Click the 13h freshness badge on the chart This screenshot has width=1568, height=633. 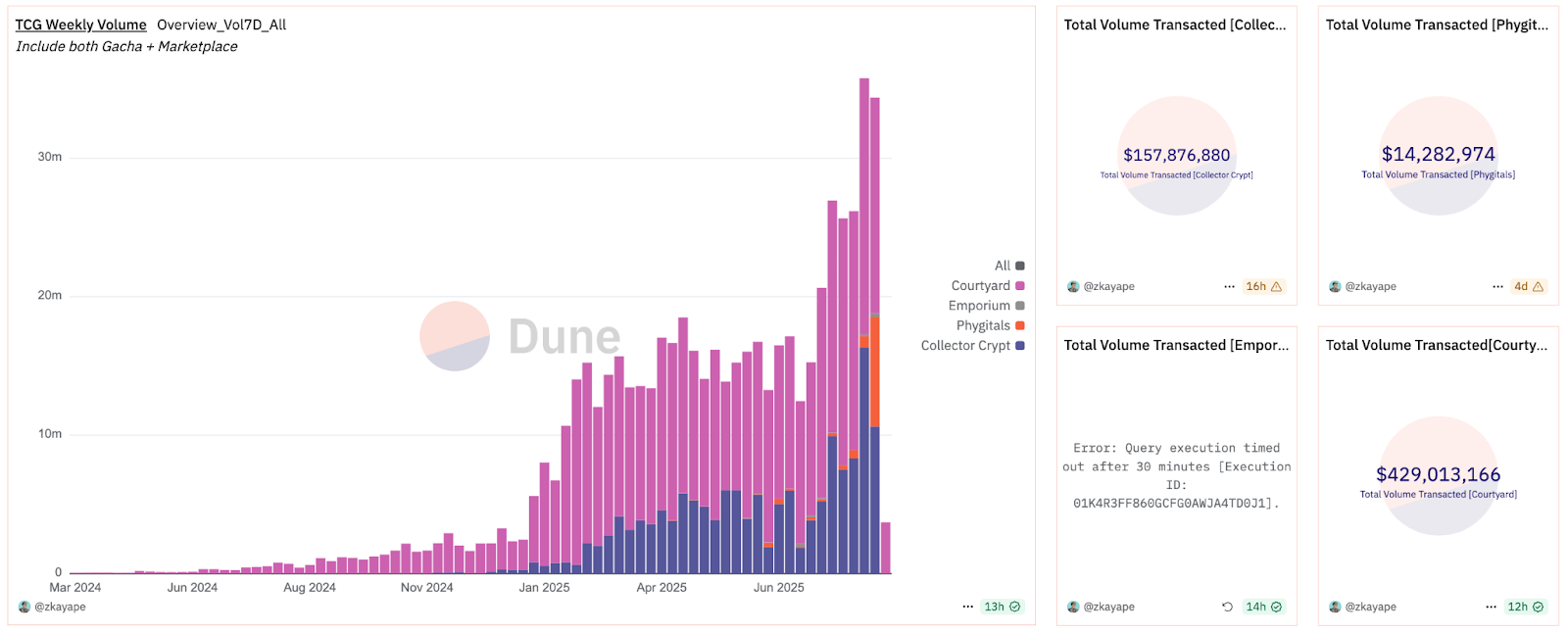pos(1002,607)
